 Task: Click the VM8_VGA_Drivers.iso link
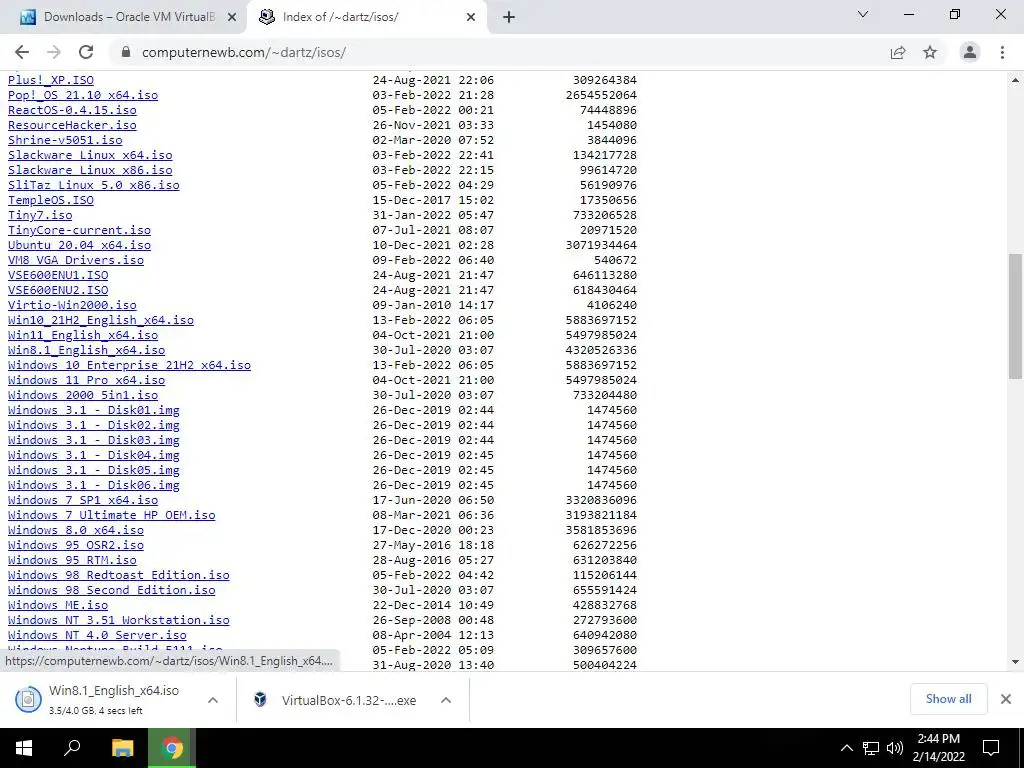[x=76, y=260]
